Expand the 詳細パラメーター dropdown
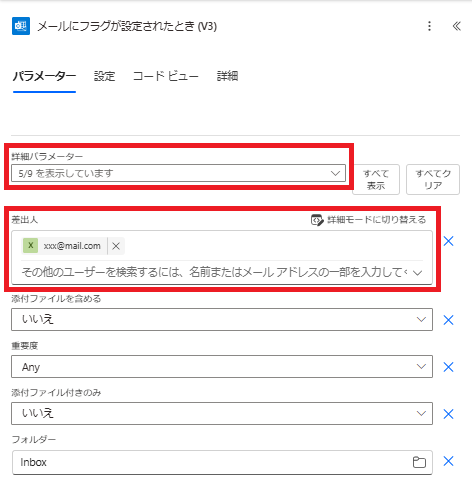This screenshot has width=472, height=485. tap(178, 173)
